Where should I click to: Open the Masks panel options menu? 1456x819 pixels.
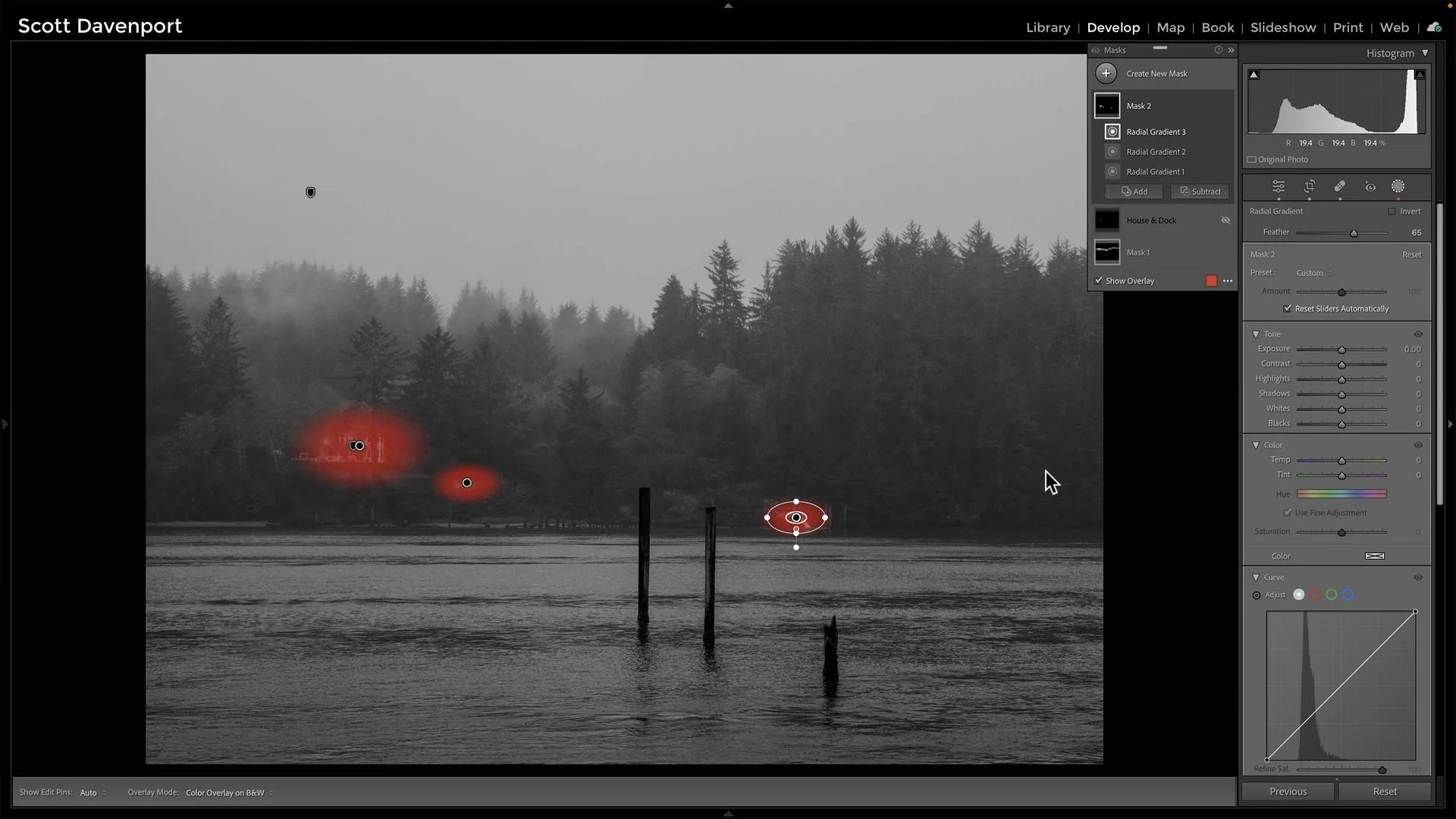tap(1231, 50)
